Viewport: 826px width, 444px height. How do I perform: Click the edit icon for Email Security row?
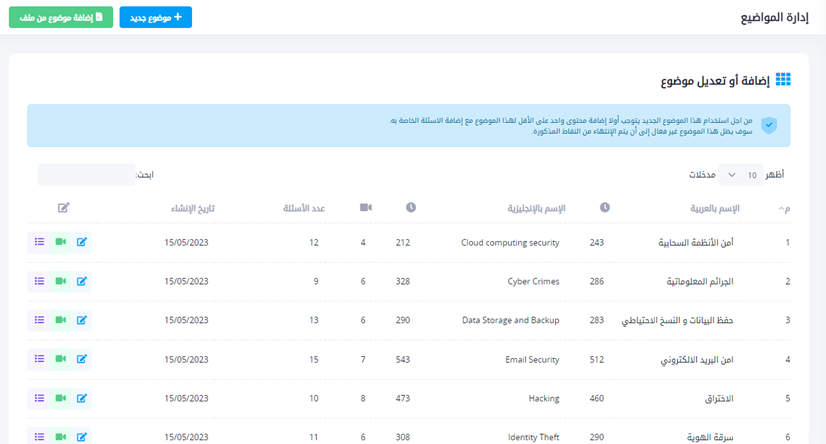82,359
